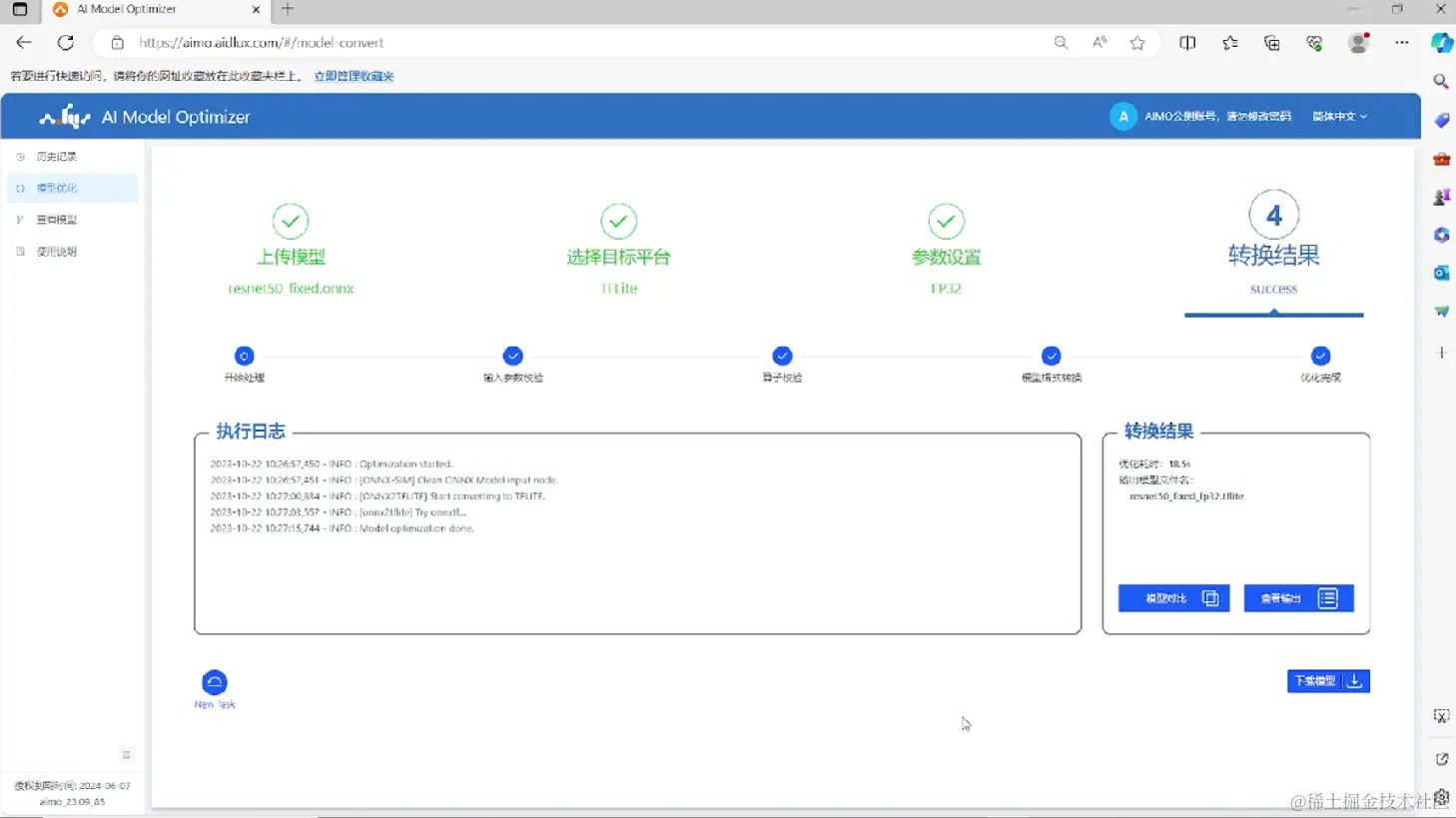Image resolution: width=1456 pixels, height=818 pixels.
Task: Open tab actions menu icon
Action: [x=19, y=9]
